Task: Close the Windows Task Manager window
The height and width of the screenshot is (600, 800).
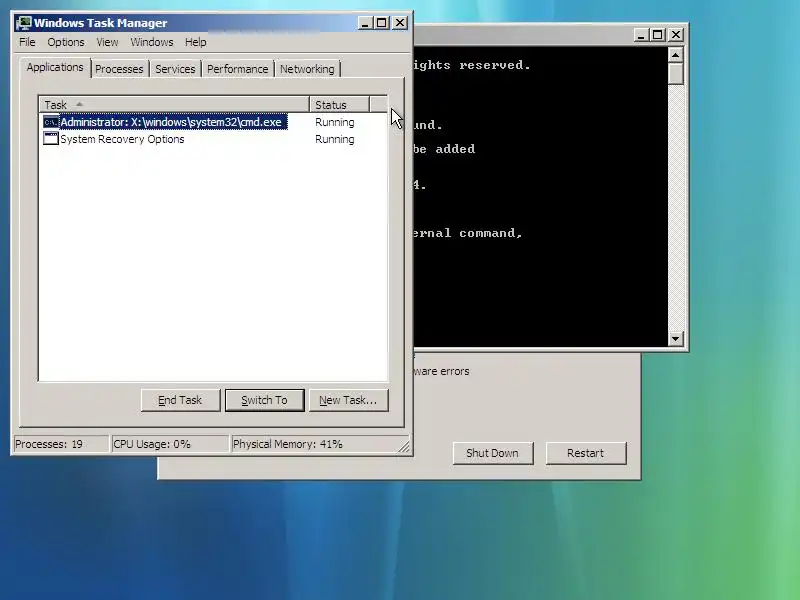Action: [x=400, y=23]
